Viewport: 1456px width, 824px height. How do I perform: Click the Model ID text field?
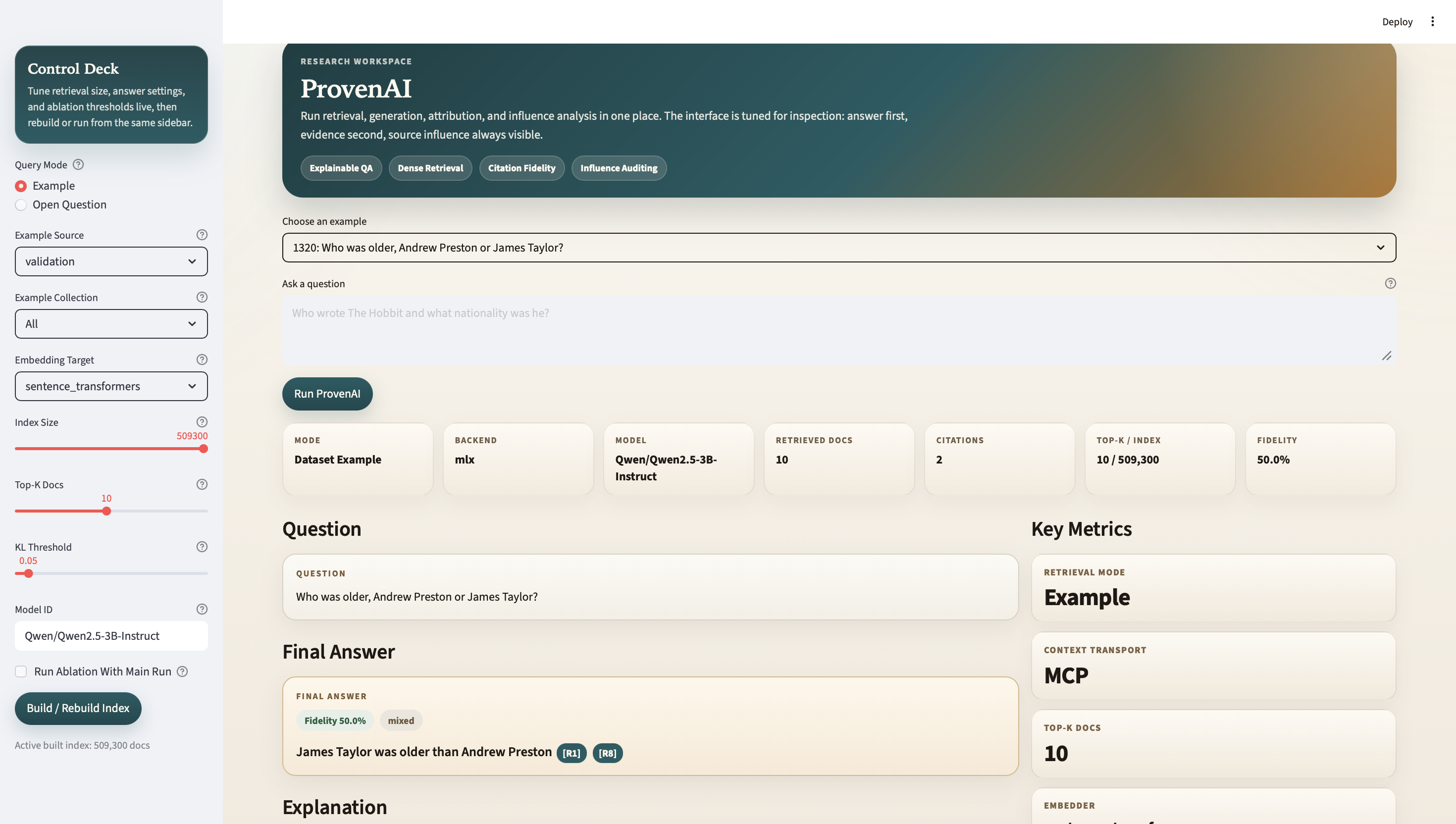(111, 636)
